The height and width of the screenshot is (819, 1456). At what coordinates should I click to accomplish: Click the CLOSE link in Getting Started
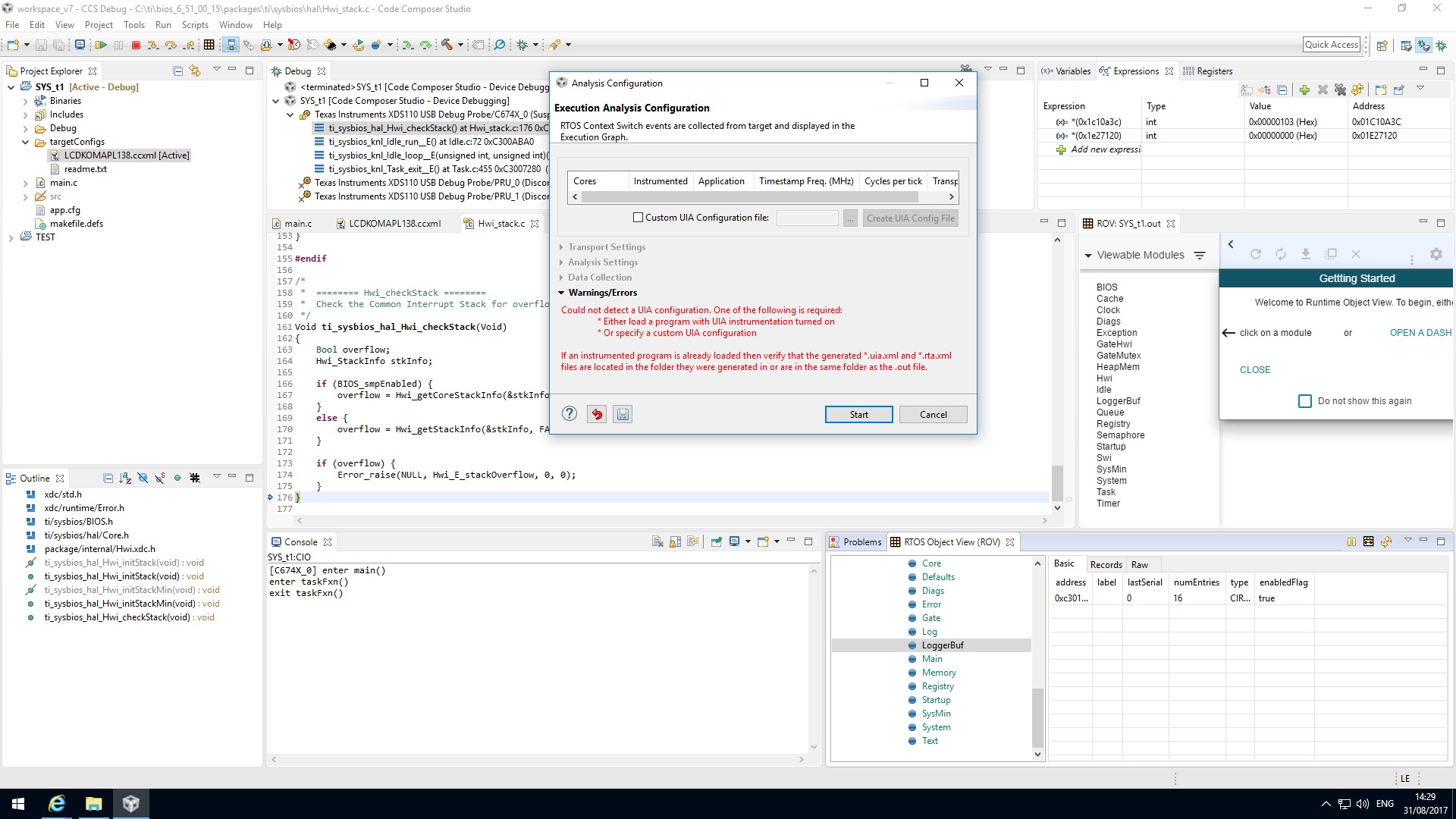click(x=1255, y=370)
